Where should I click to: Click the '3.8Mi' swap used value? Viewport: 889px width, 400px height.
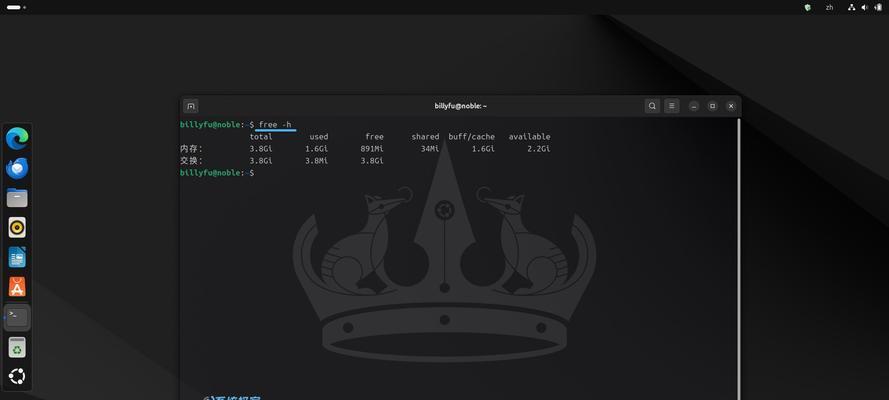pyautogui.click(x=316, y=161)
